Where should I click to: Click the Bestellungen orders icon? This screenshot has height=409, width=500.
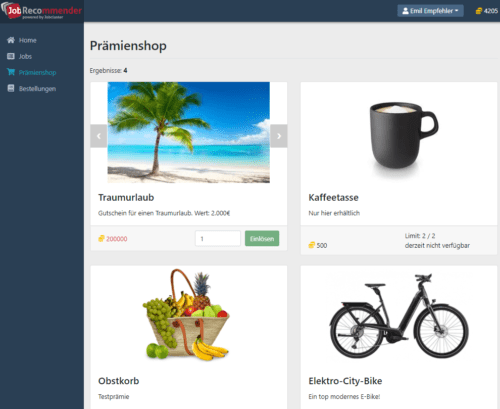coord(11,88)
